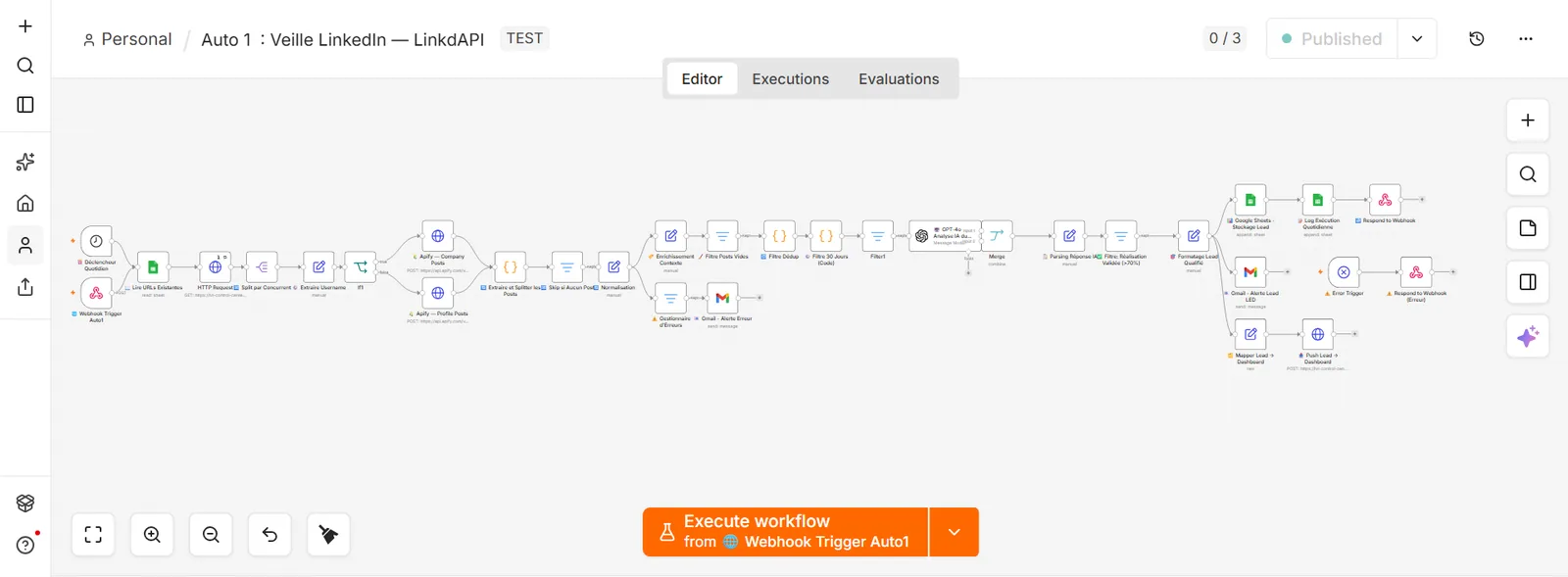The height and width of the screenshot is (577, 1568).
Task: Zoom in on the canvas
Action: coord(152,535)
